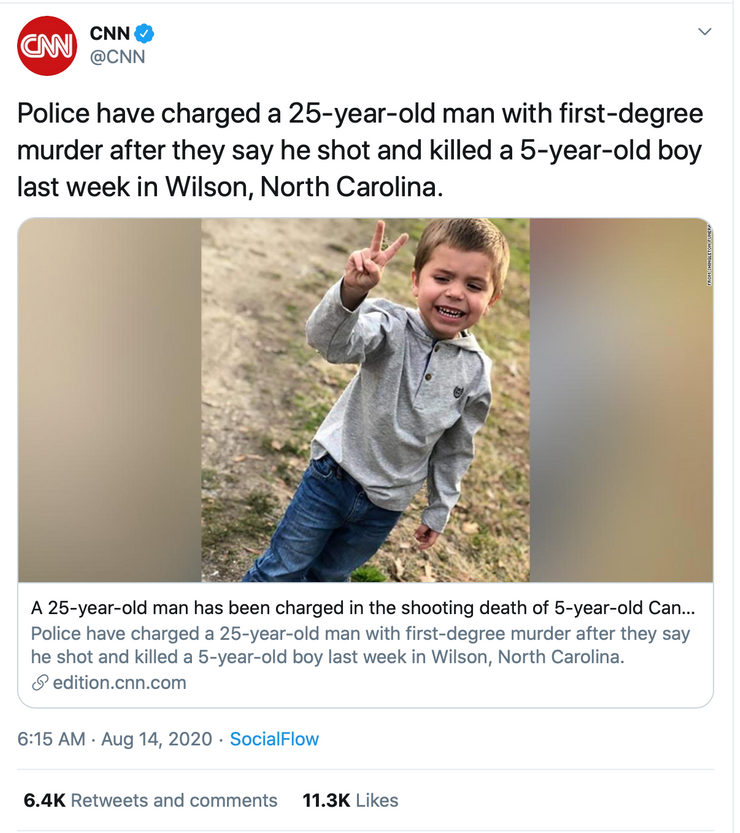Click the blue verified badge next to CNN
Screen dimensions: 740x833
coord(144,35)
